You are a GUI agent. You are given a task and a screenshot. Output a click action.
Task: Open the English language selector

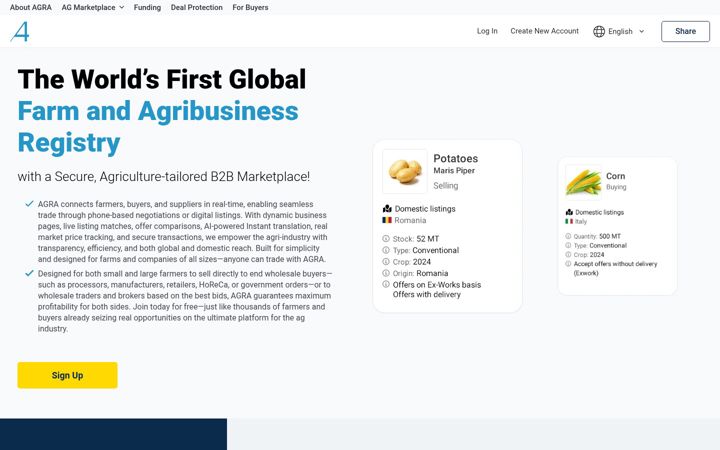[619, 31]
